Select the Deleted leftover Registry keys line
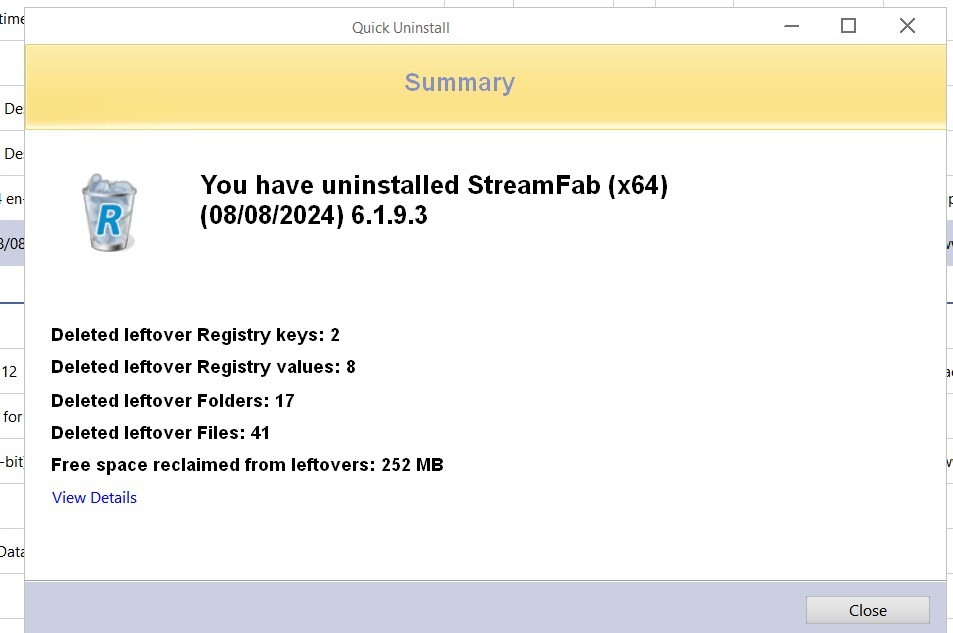Screen dimensions: 953x633 coord(196,335)
